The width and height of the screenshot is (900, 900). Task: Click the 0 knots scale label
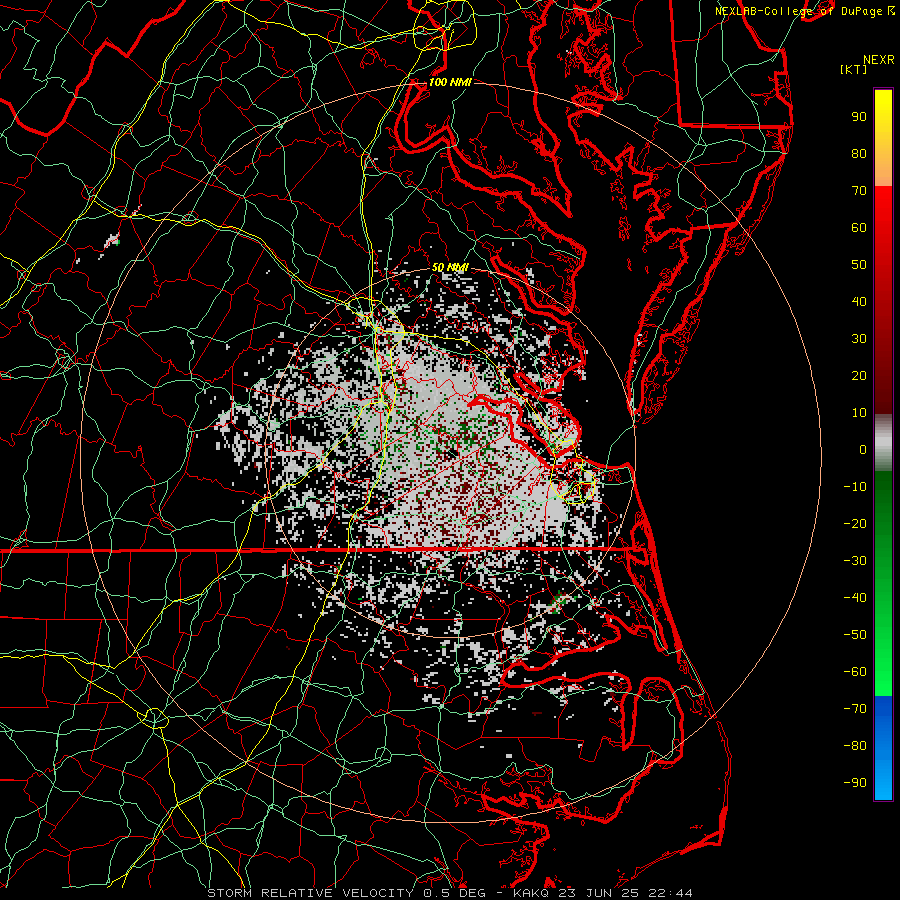point(863,450)
